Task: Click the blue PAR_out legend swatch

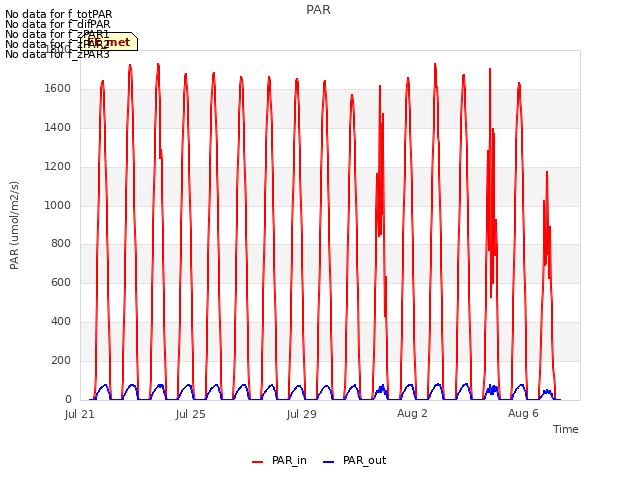Action: click(329, 462)
